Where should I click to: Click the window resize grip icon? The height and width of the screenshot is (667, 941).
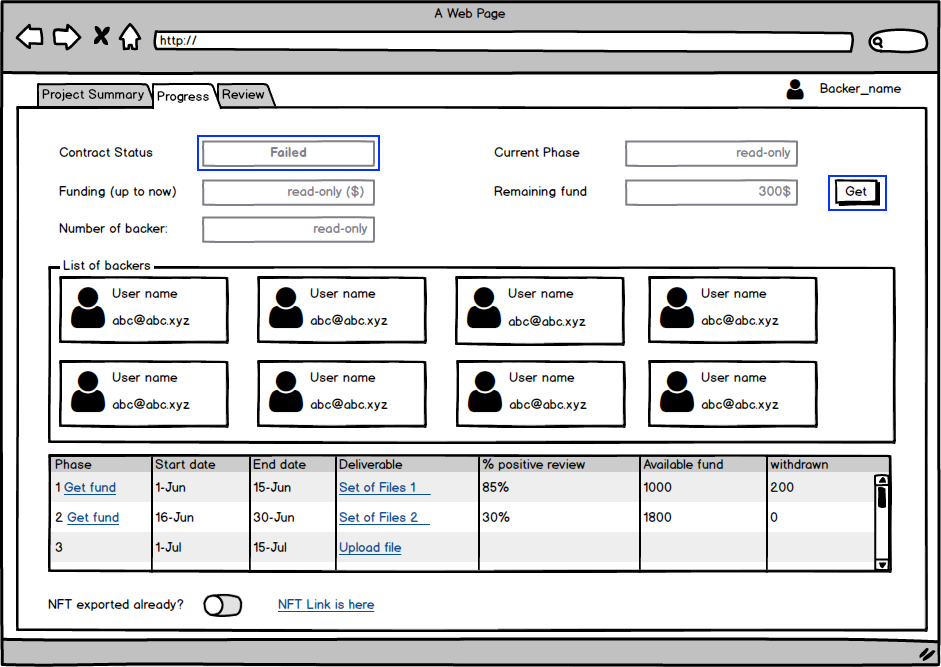[927, 654]
